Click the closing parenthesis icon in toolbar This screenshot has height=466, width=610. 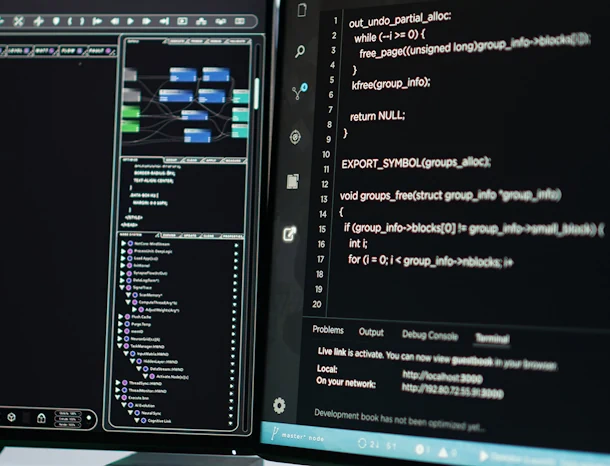point(82,21)
